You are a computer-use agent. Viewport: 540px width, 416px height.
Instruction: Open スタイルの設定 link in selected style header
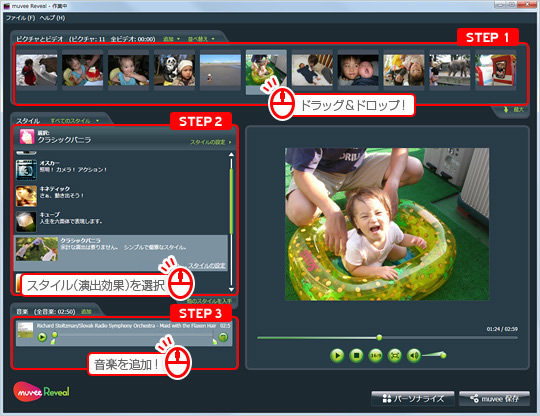click(211, 142)
